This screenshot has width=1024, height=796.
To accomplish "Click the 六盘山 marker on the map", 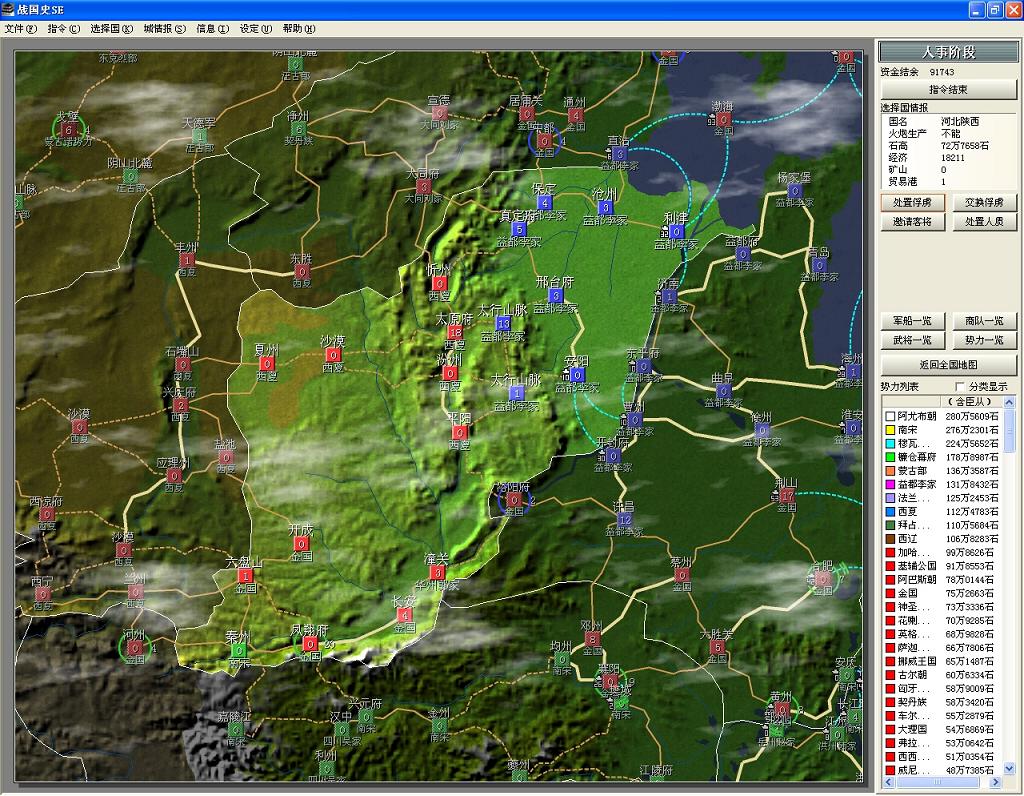I will (x=245, y=576).
